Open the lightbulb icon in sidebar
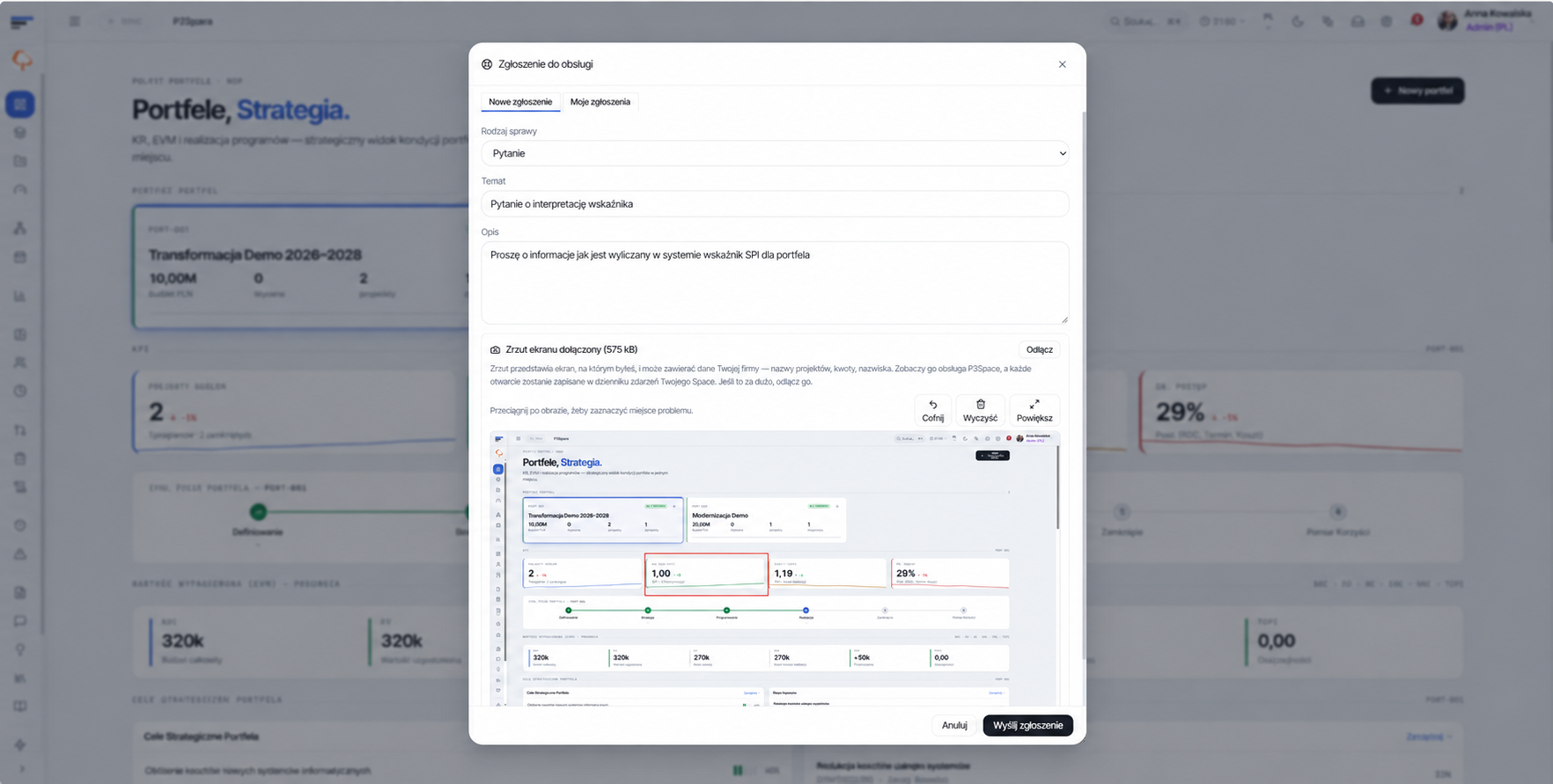 tap(20, 649)
